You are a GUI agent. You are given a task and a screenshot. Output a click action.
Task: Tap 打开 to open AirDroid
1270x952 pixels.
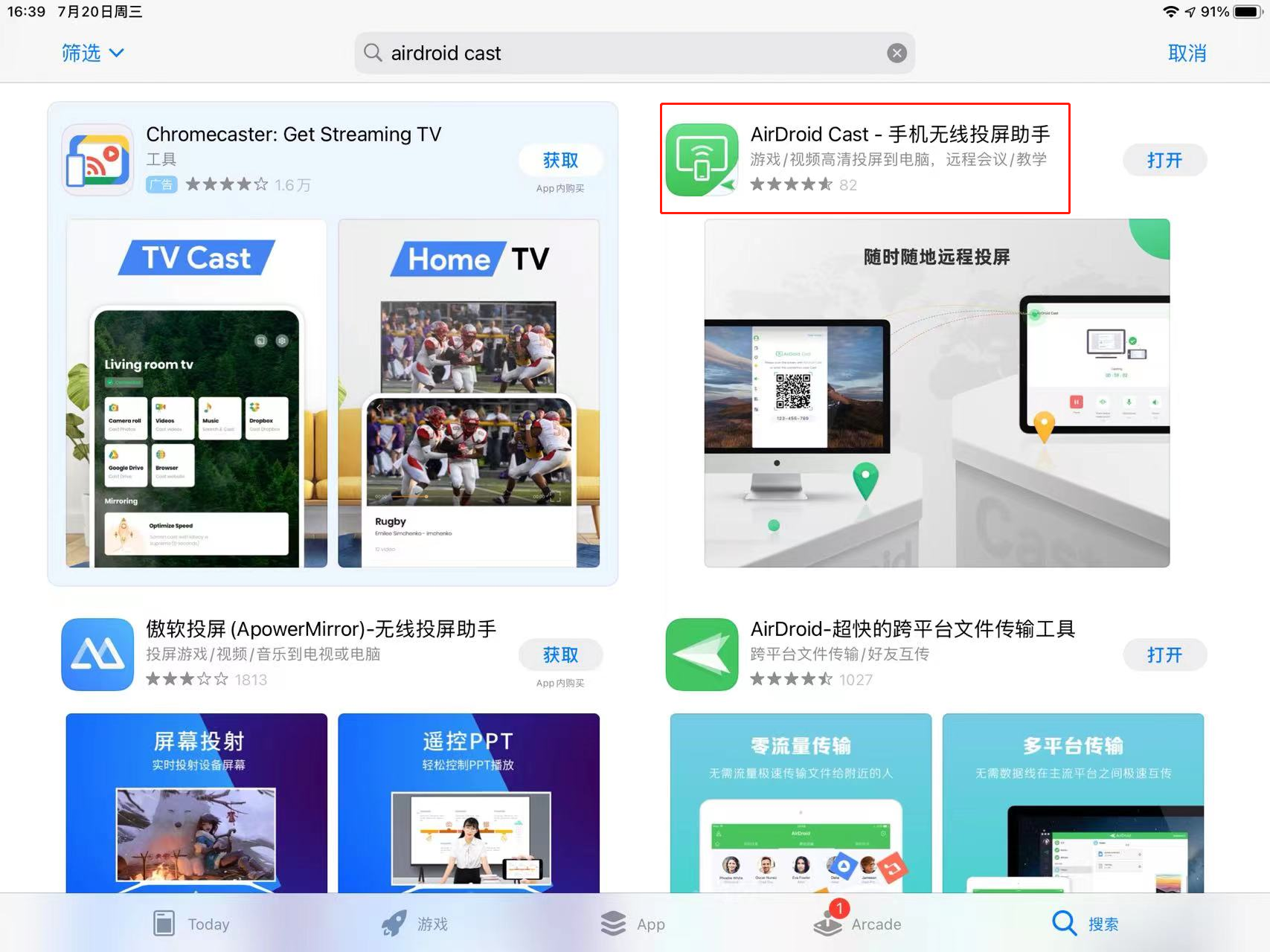pyautogui.click(x=1164, y=654)
